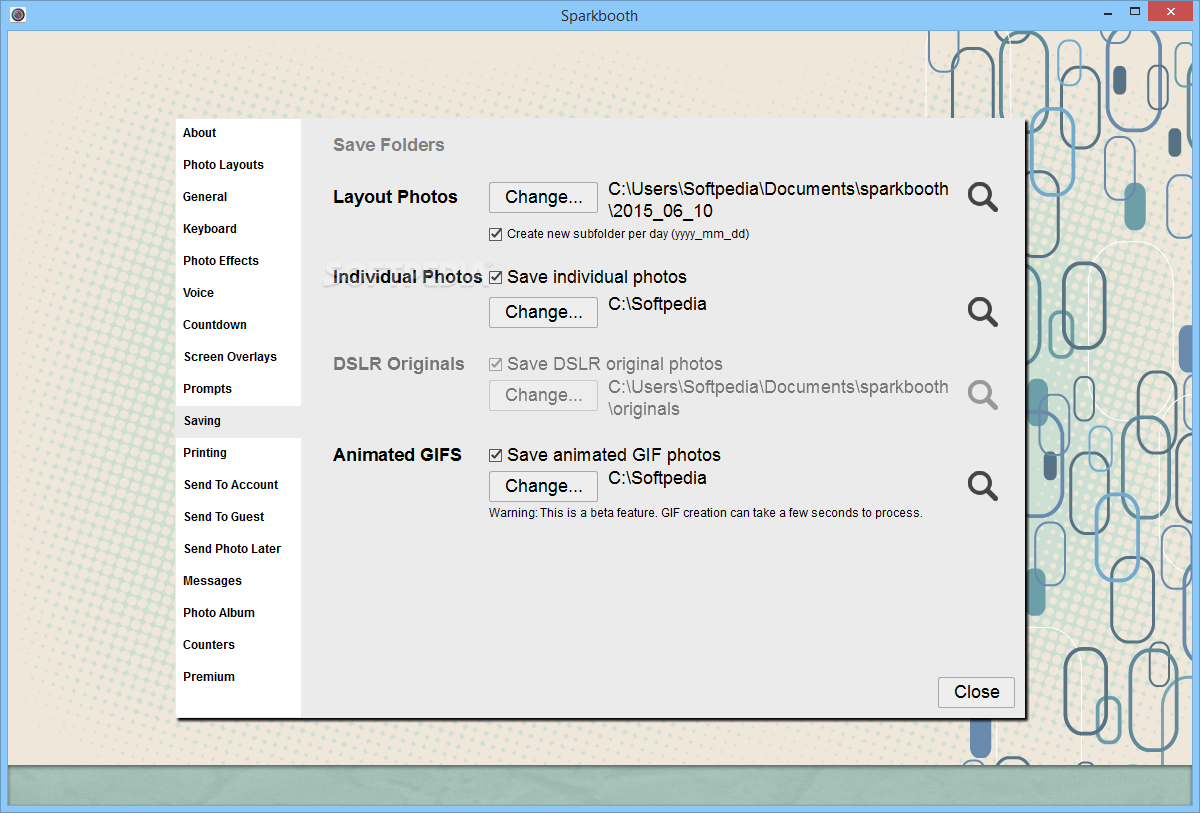The width and height of the screenshot is (1200, 813).
Task: Go to Send To Account section
Action: (238, 485)
